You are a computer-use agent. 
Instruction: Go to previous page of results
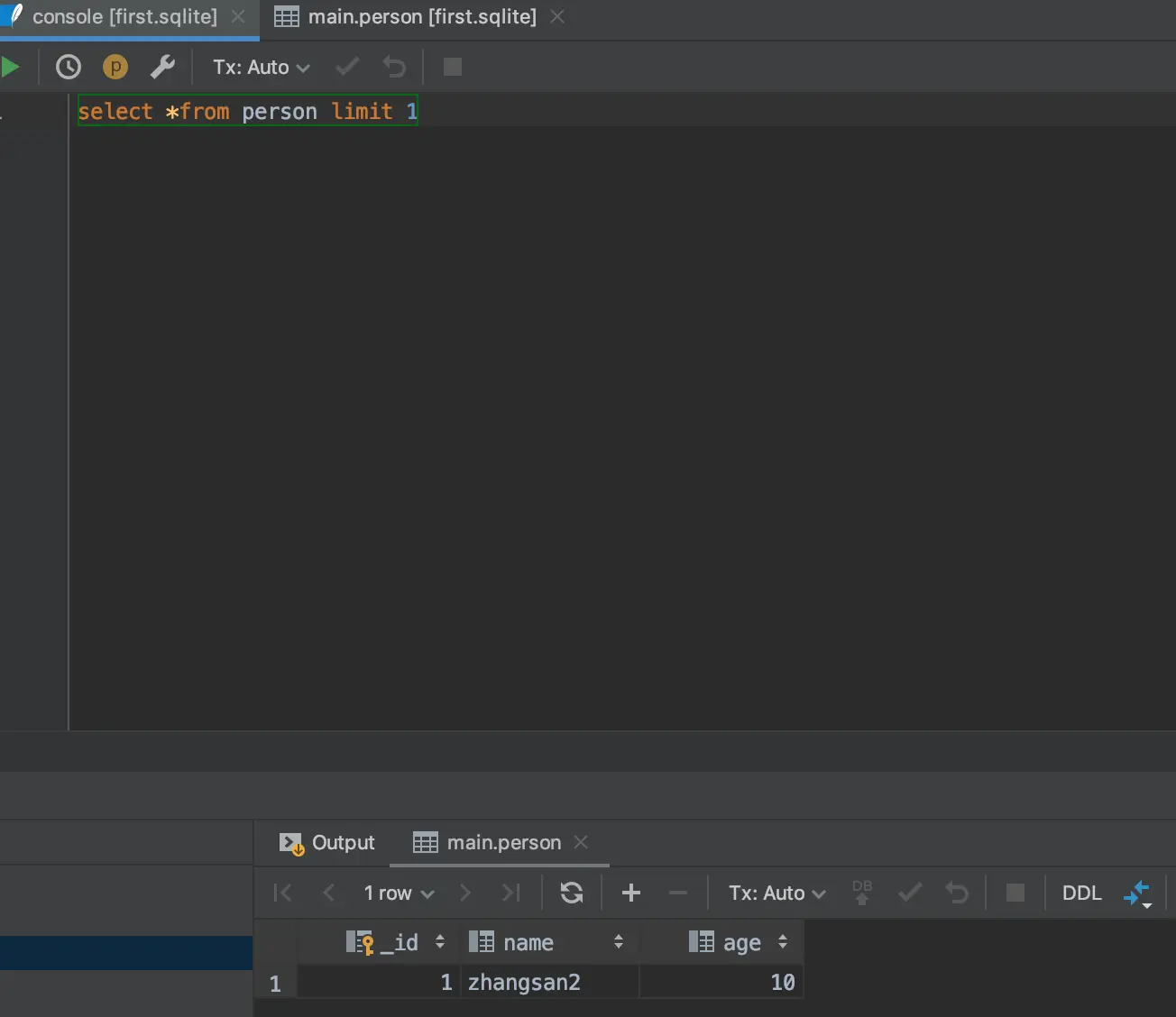tap(328, 893)
